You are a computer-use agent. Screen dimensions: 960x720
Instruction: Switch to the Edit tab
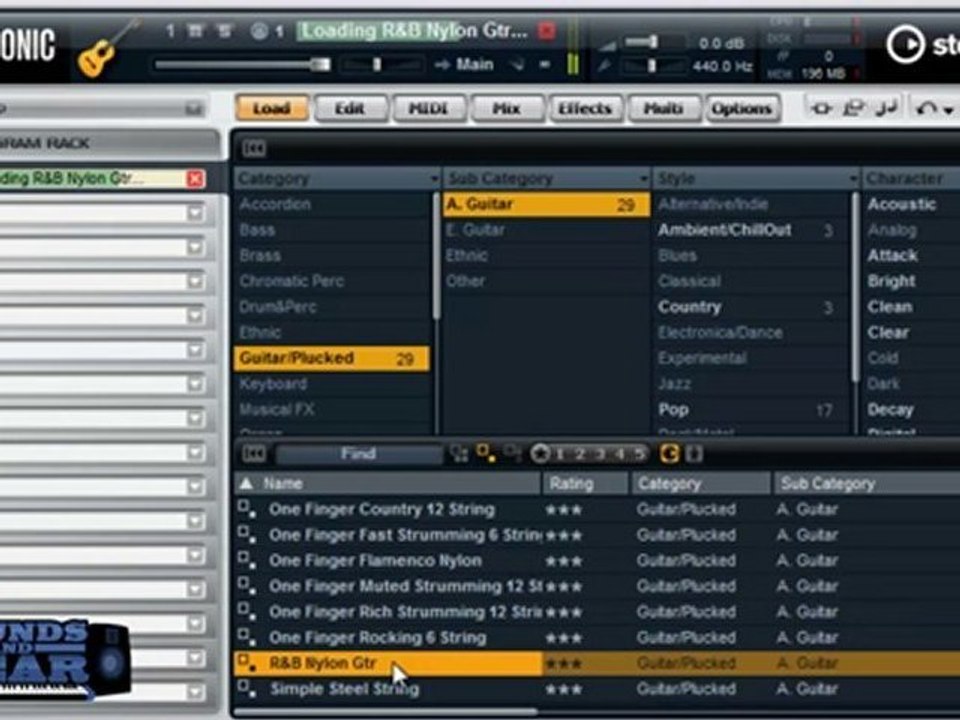(350, 108)
